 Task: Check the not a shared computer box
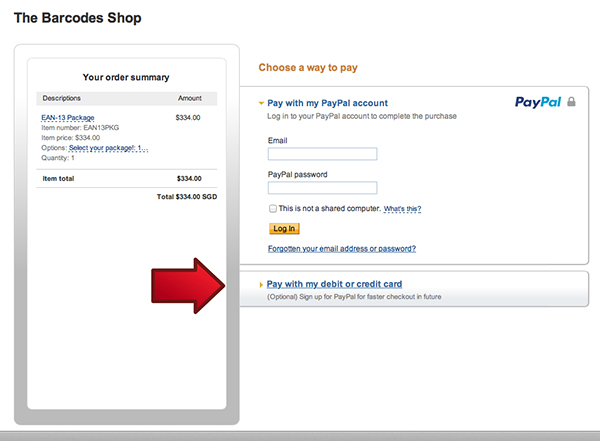(x=272, y=209)
